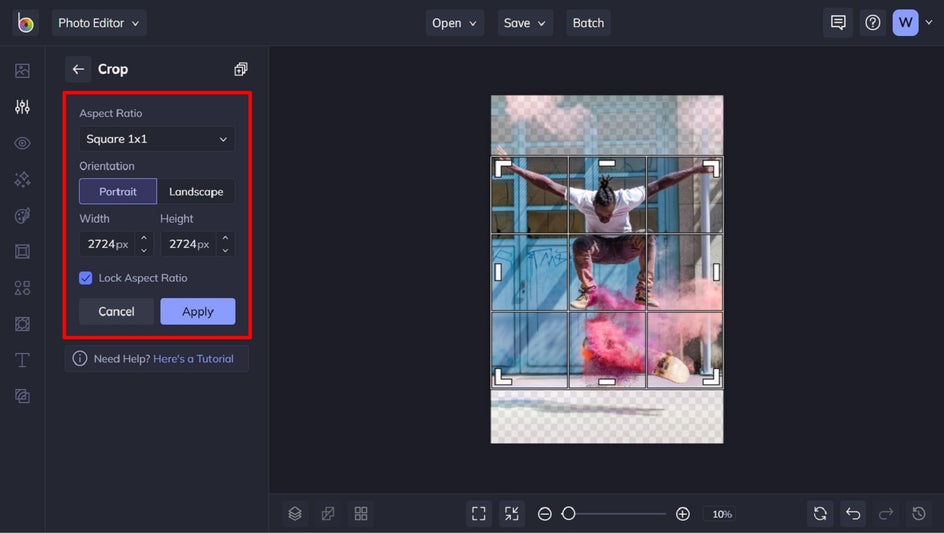Redo the last action

(886, 513)
